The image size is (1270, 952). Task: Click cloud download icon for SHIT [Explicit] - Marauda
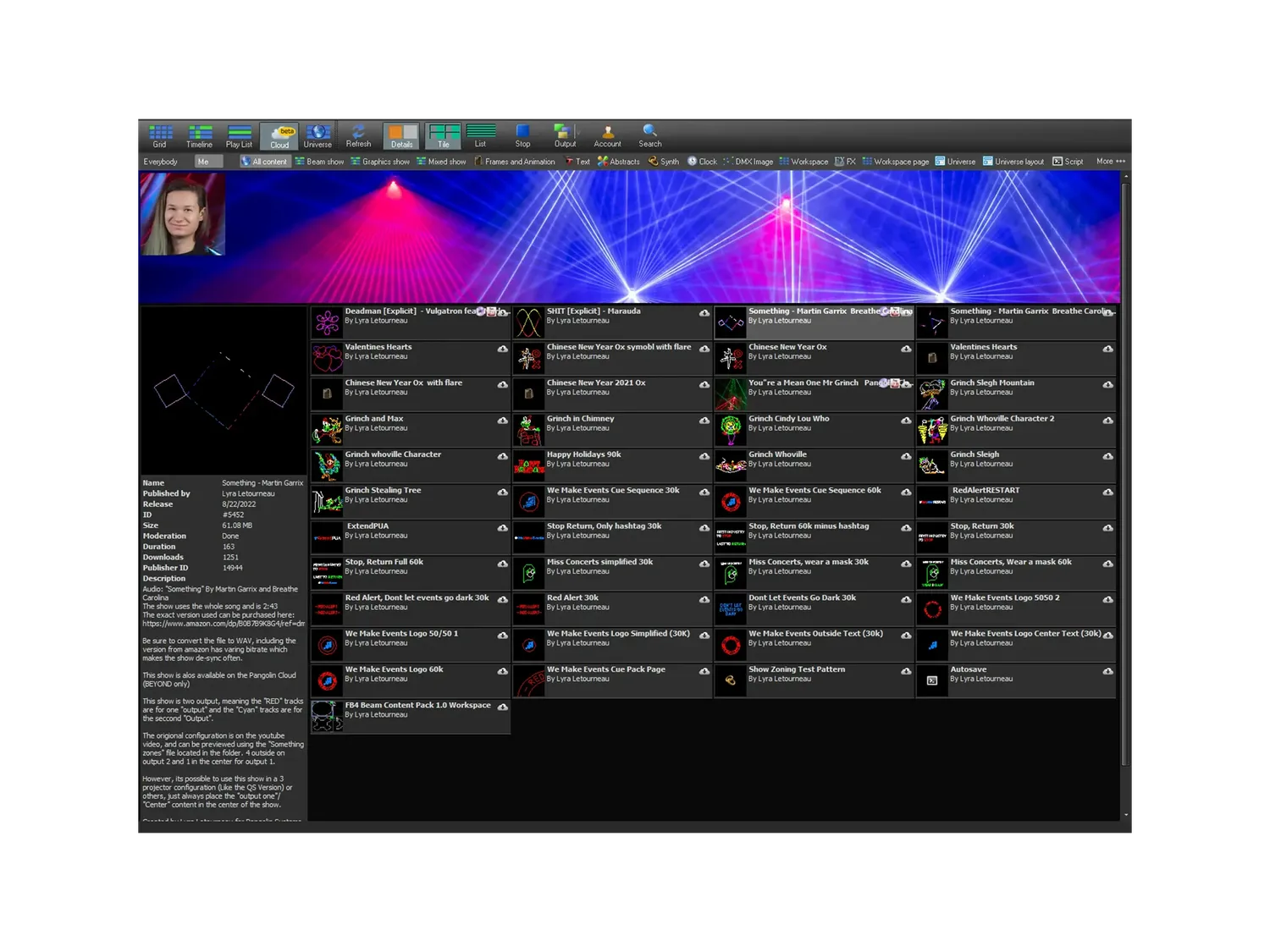point(704,313)
